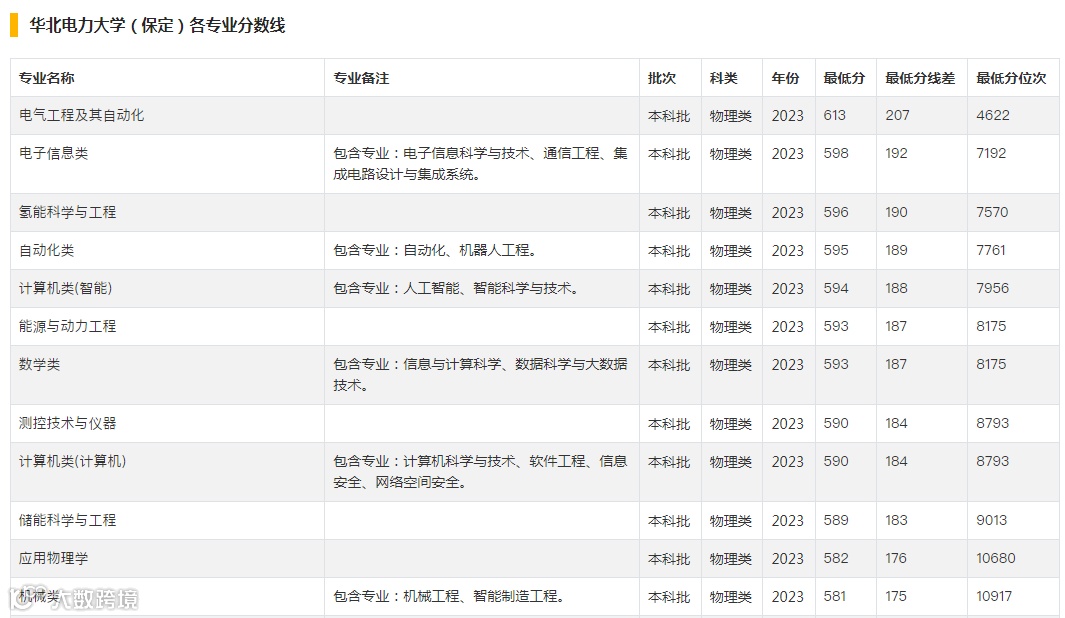This screenshot has height=618, width=1065.
Task: Select the 测控技术与仪器 major name
Action: [x=67, y=424]
